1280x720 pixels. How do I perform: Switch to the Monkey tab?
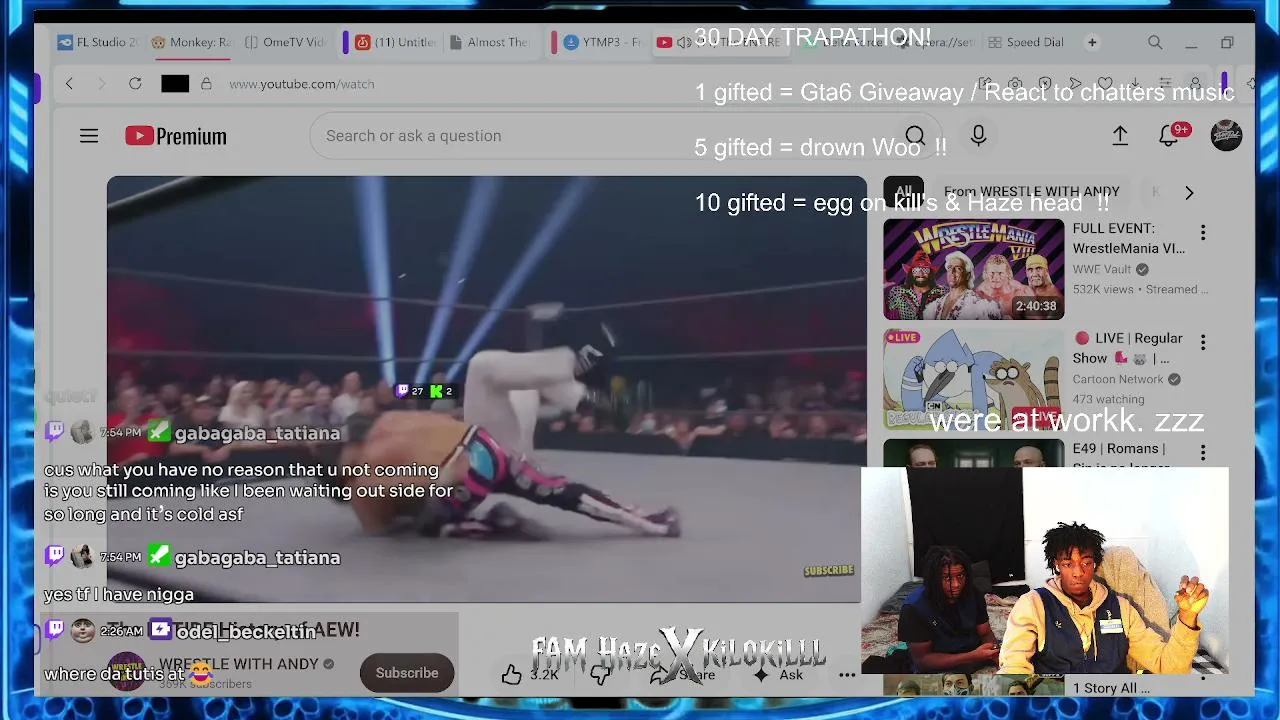[x=191, y=42]
